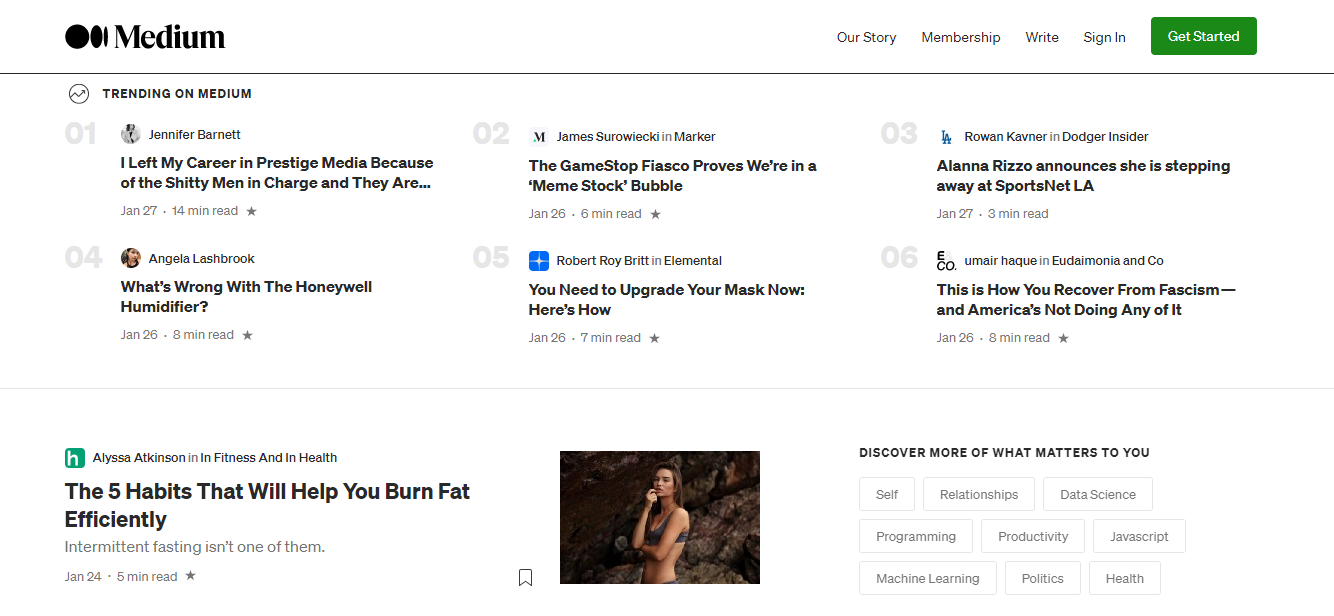Visit Rowan Kavner's author link
The height and width of the screenshot is (616, 1334).
pyautogui.click(x=1006, y=137)
